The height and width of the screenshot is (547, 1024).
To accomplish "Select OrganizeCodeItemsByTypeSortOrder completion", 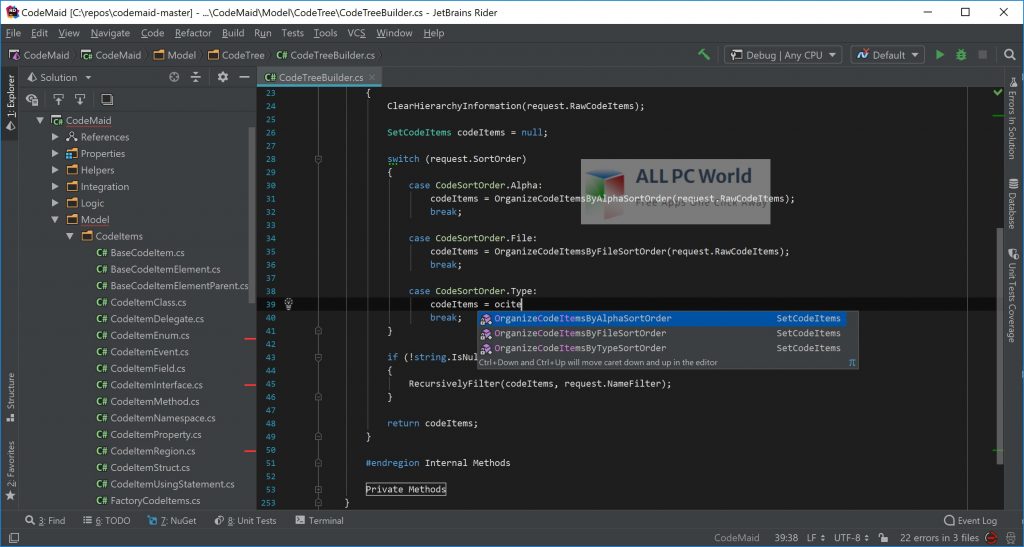I will (660, 348).
